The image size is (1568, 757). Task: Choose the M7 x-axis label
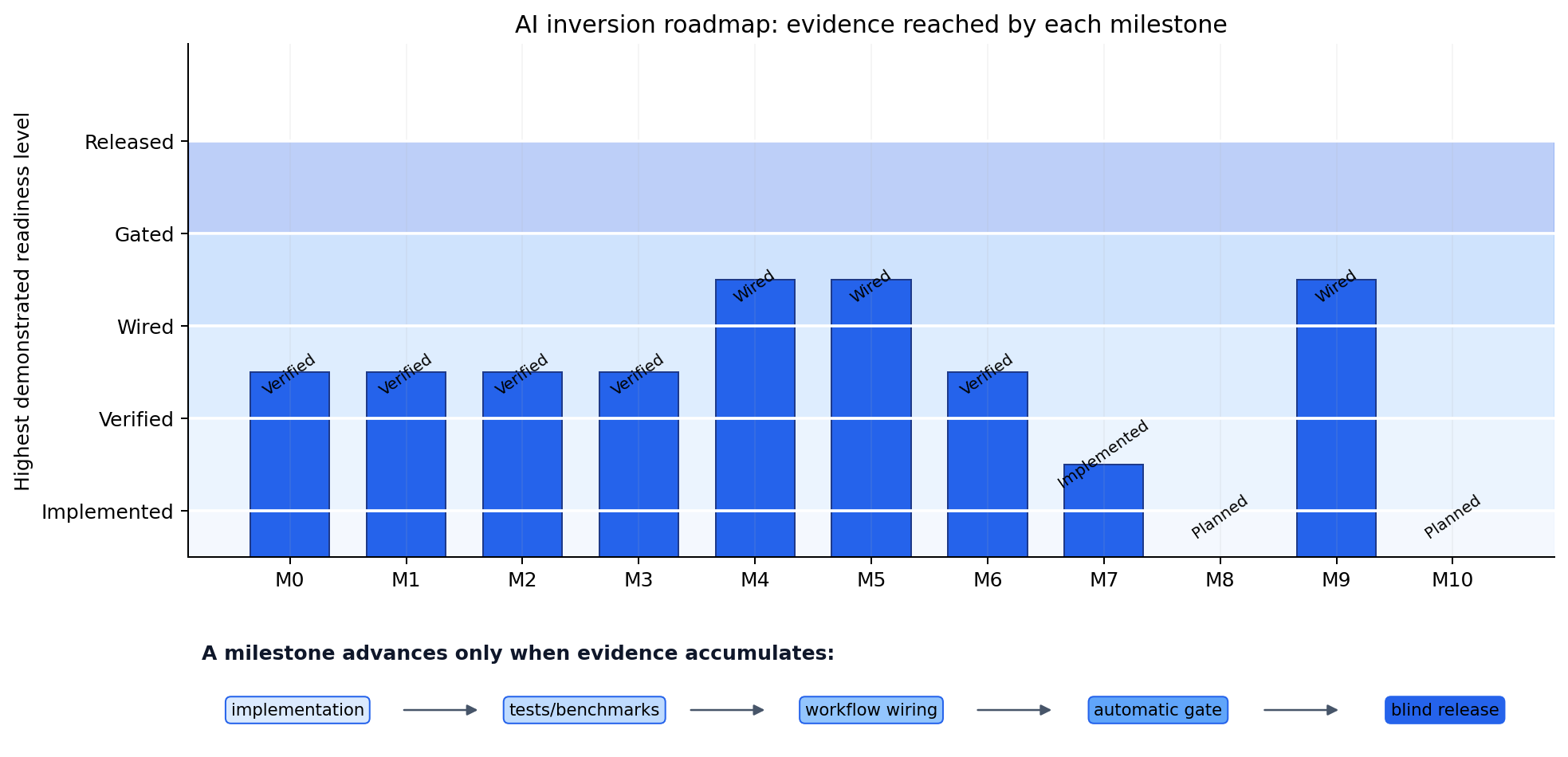coord(1104,580)
